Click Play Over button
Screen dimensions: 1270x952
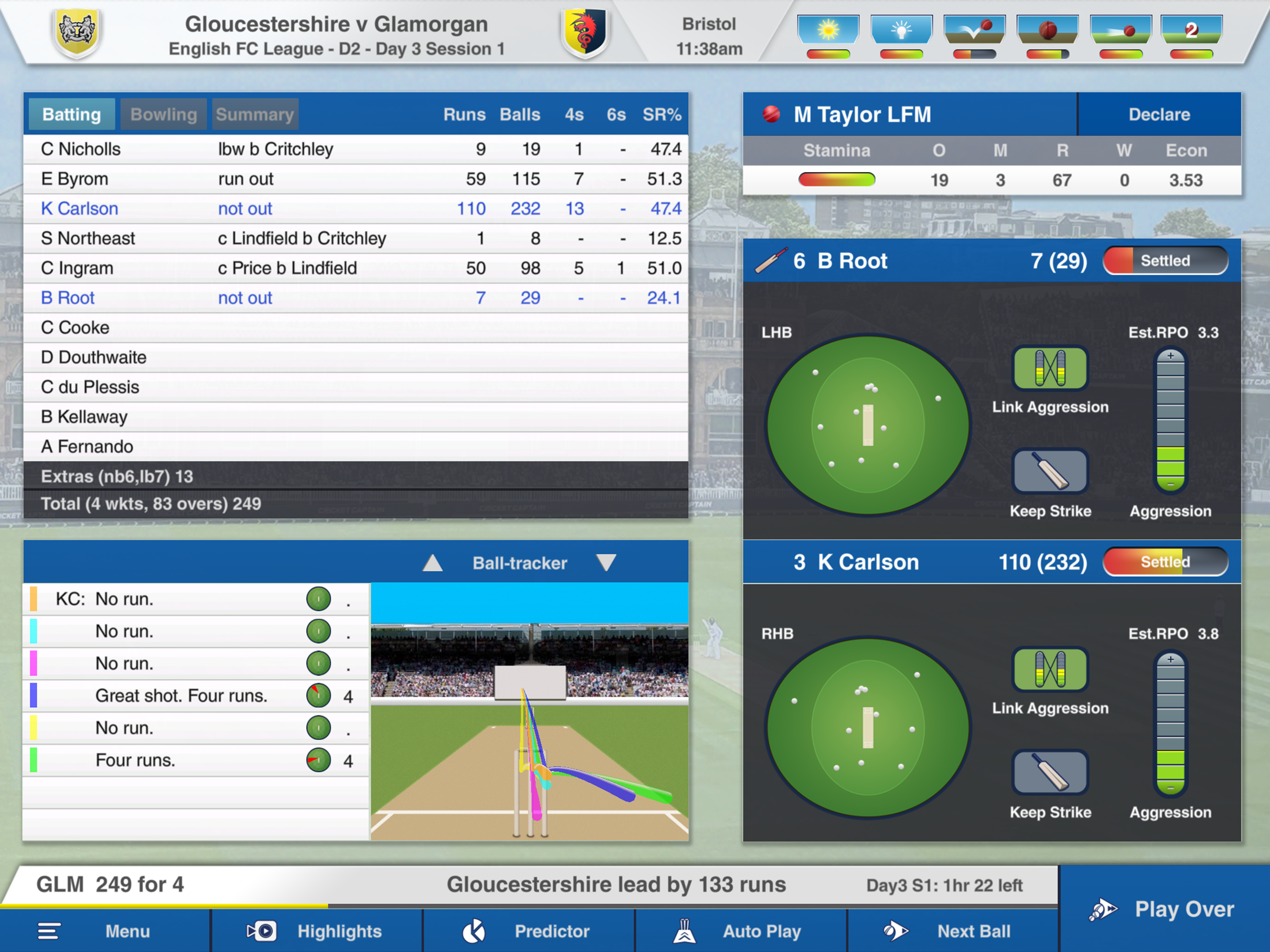coord(1165,909)
